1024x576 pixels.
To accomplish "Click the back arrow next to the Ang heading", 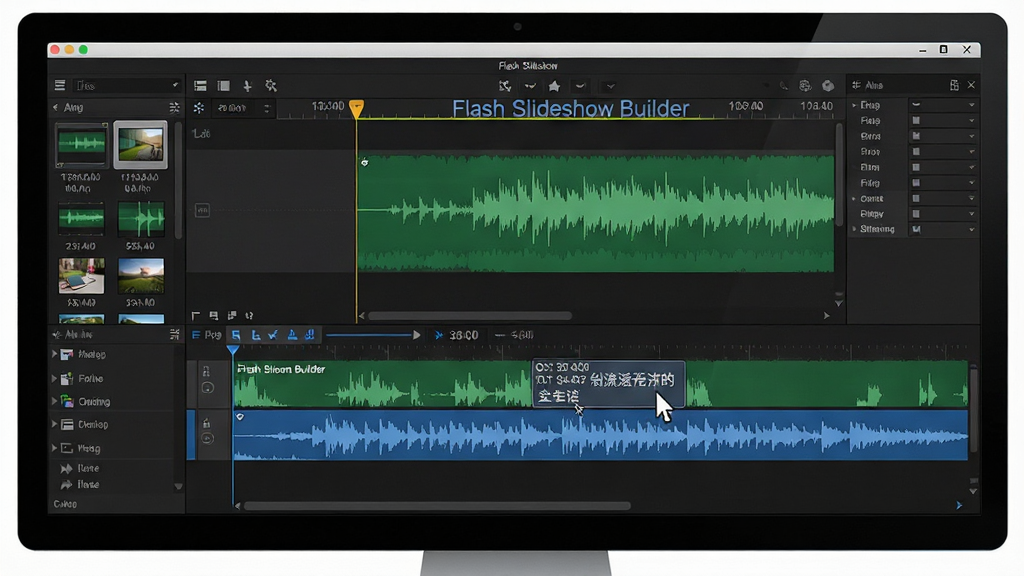I will point(56,107).
